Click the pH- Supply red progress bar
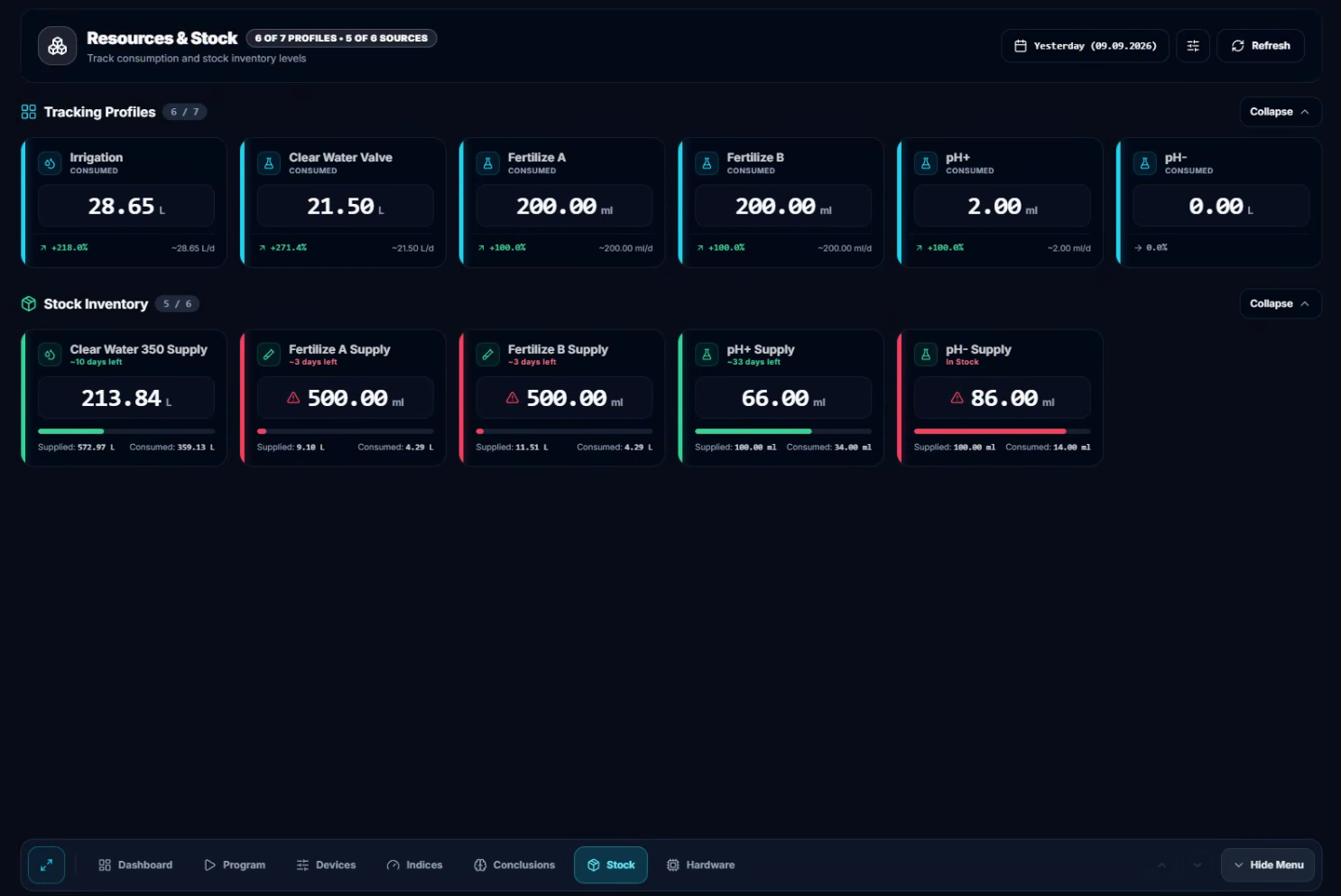1341x896 pixels. (1003, 431)
